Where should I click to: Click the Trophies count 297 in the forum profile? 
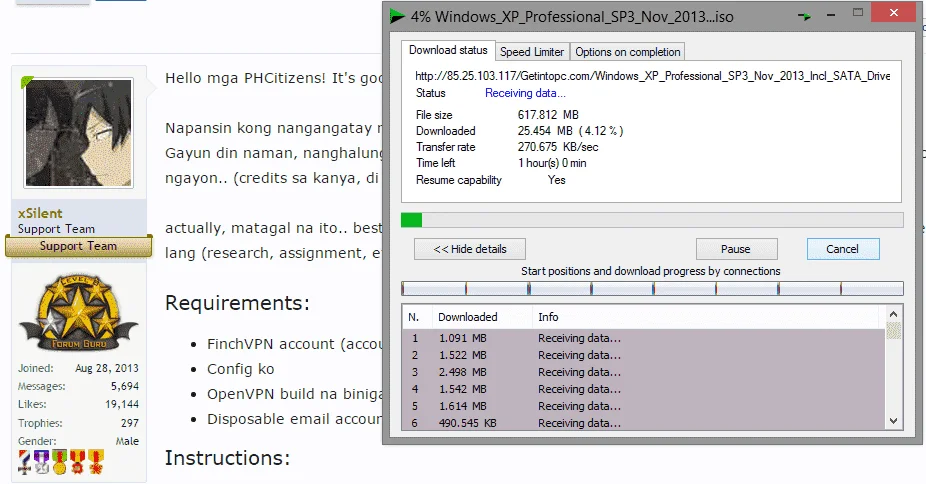pyautogui.click(x=129, y=423)
